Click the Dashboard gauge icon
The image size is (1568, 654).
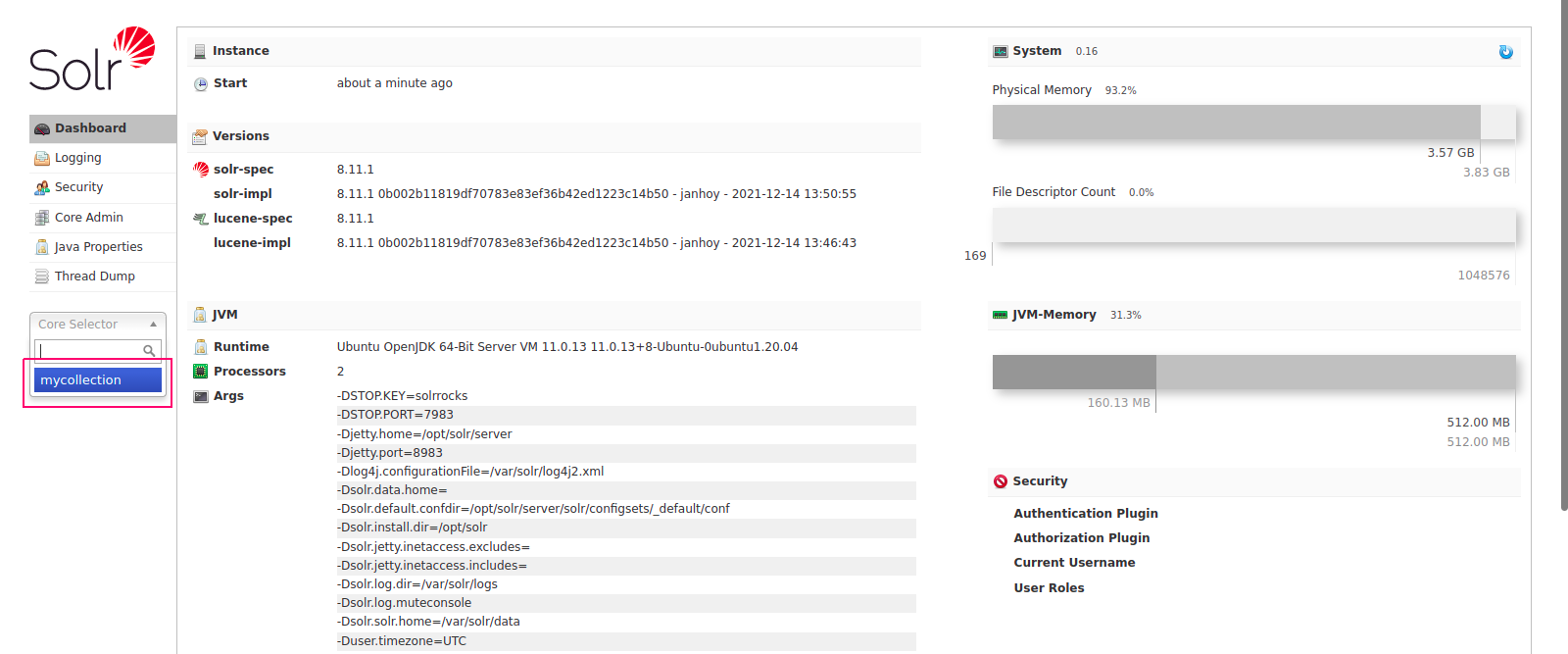coord(42,128)
